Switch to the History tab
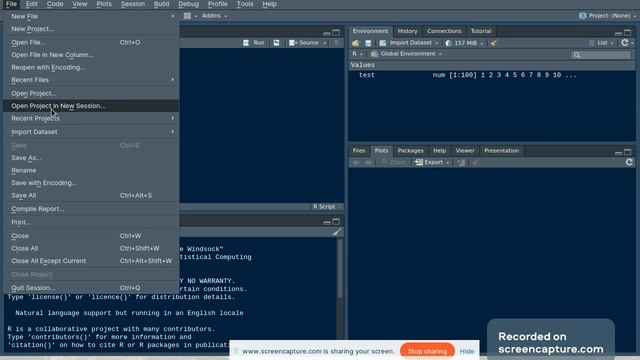 pos(407,31)
